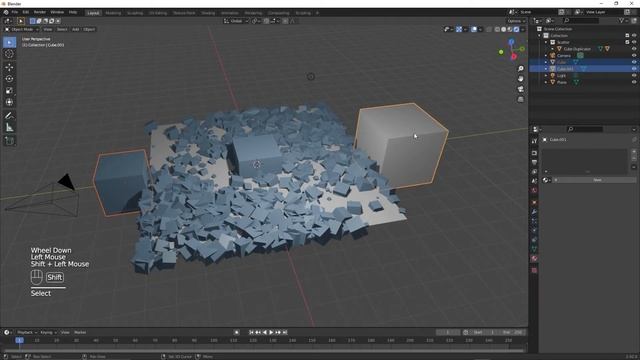The image size is (640, 360).
Task: Select the Add Cube tool
Action: point(9,141)
